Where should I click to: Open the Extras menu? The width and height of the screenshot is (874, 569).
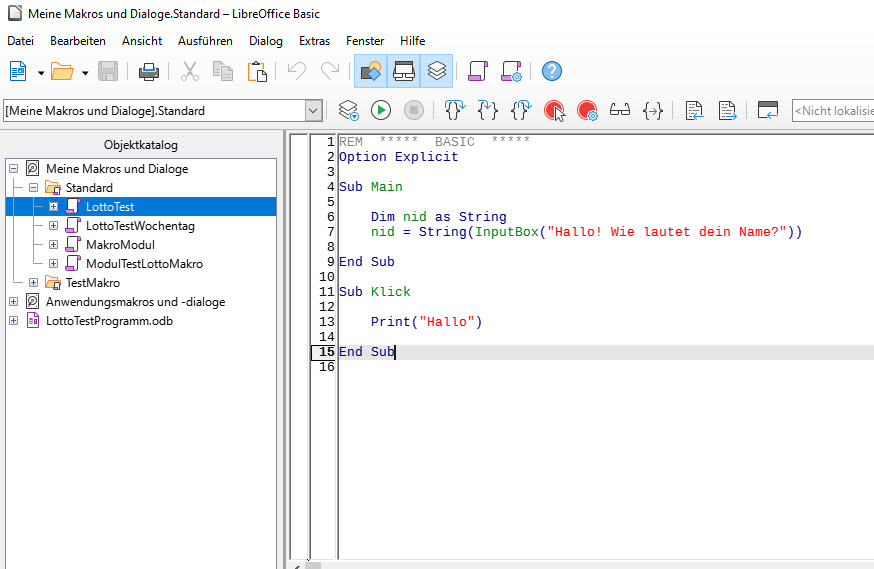(x=314, y=41)
